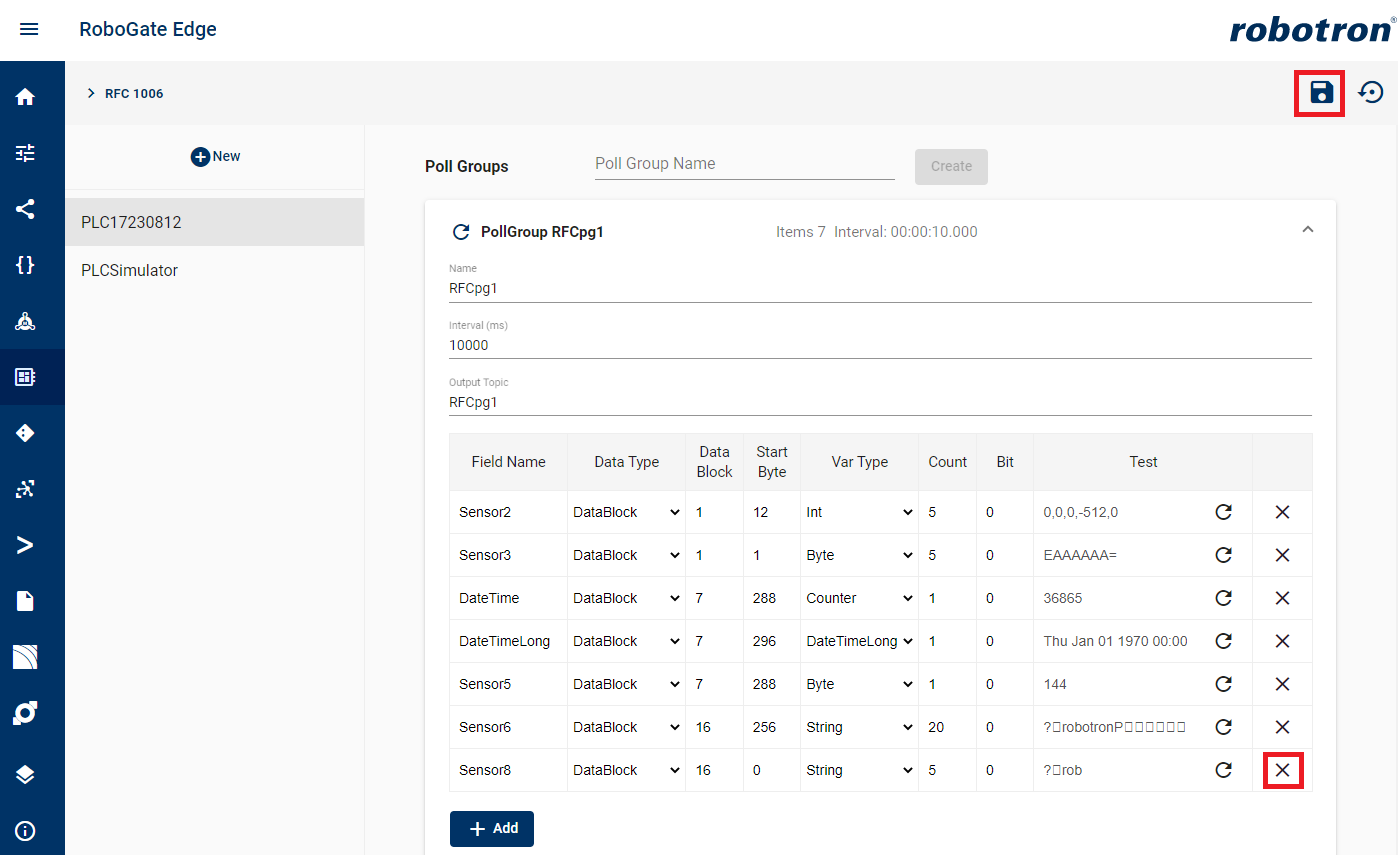
Task: Open Data Type dropdown for Sensor2
Action: 626,512
